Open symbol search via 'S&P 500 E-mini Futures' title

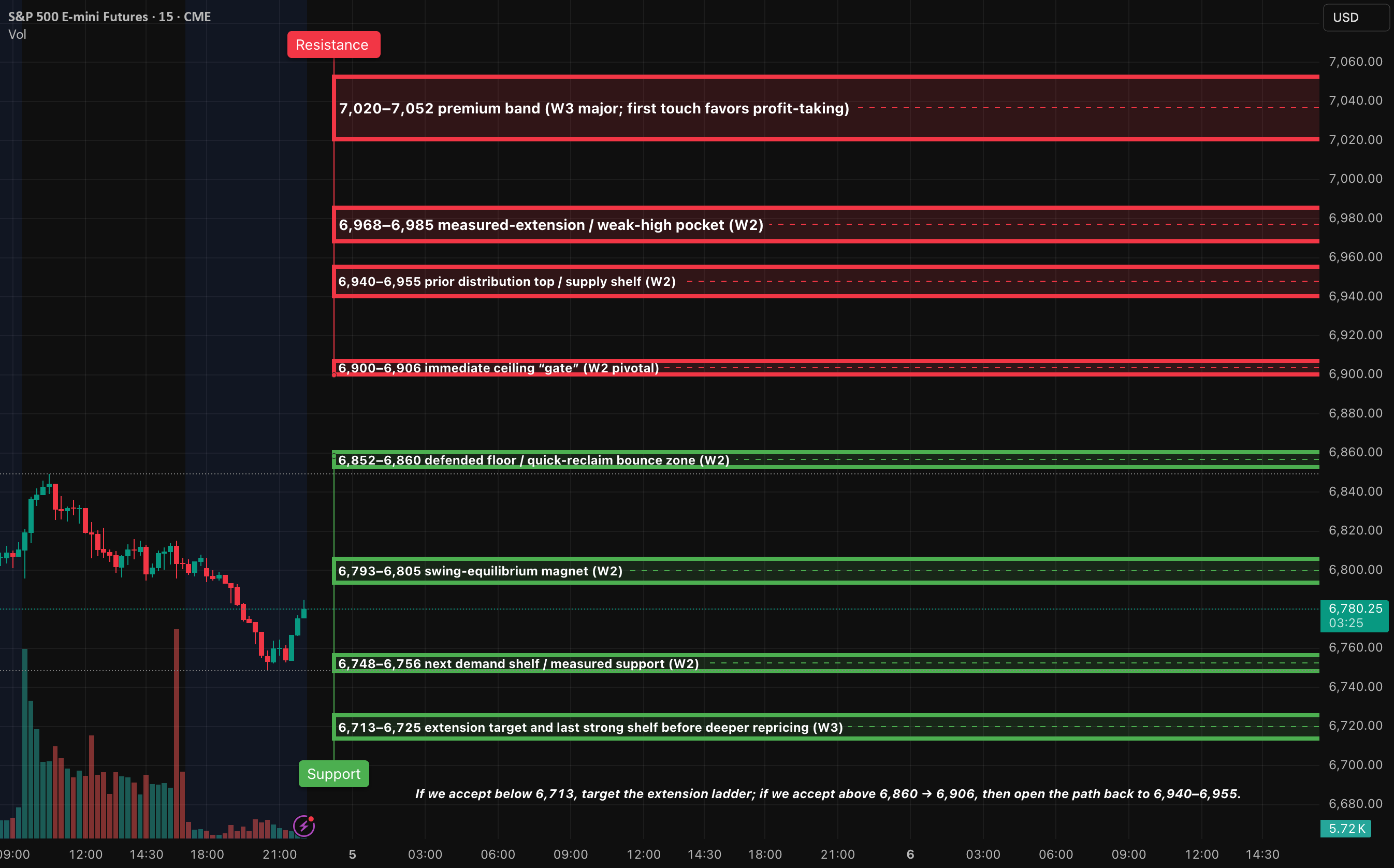78,17
